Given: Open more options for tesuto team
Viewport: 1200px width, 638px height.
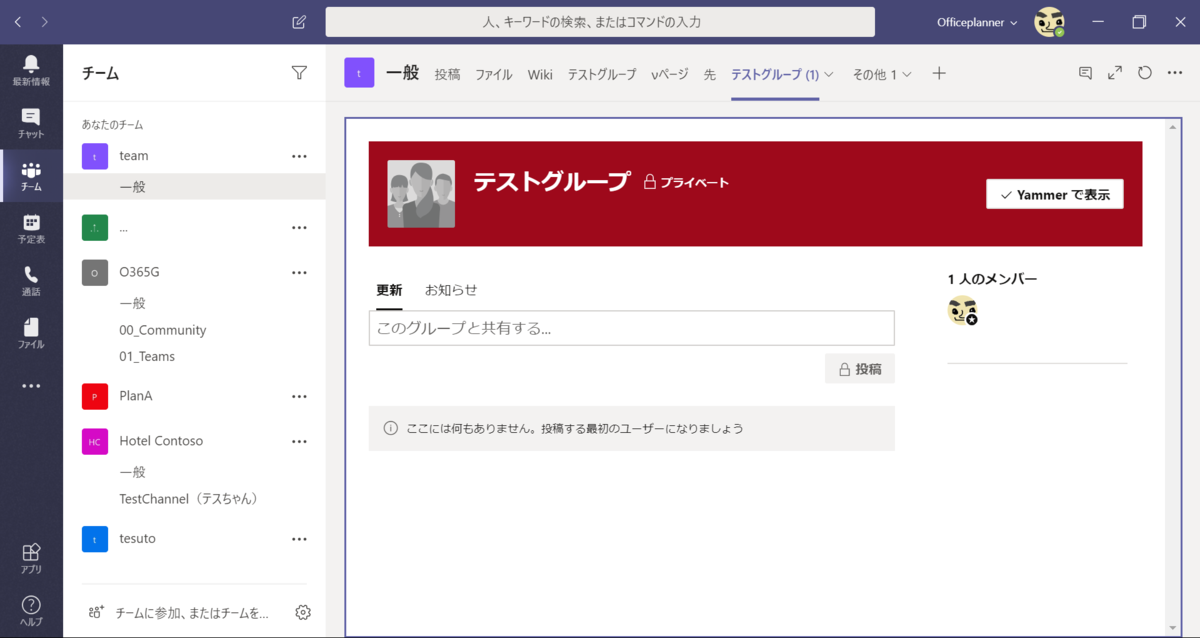Looking at the screenshot, I should 299,539.
